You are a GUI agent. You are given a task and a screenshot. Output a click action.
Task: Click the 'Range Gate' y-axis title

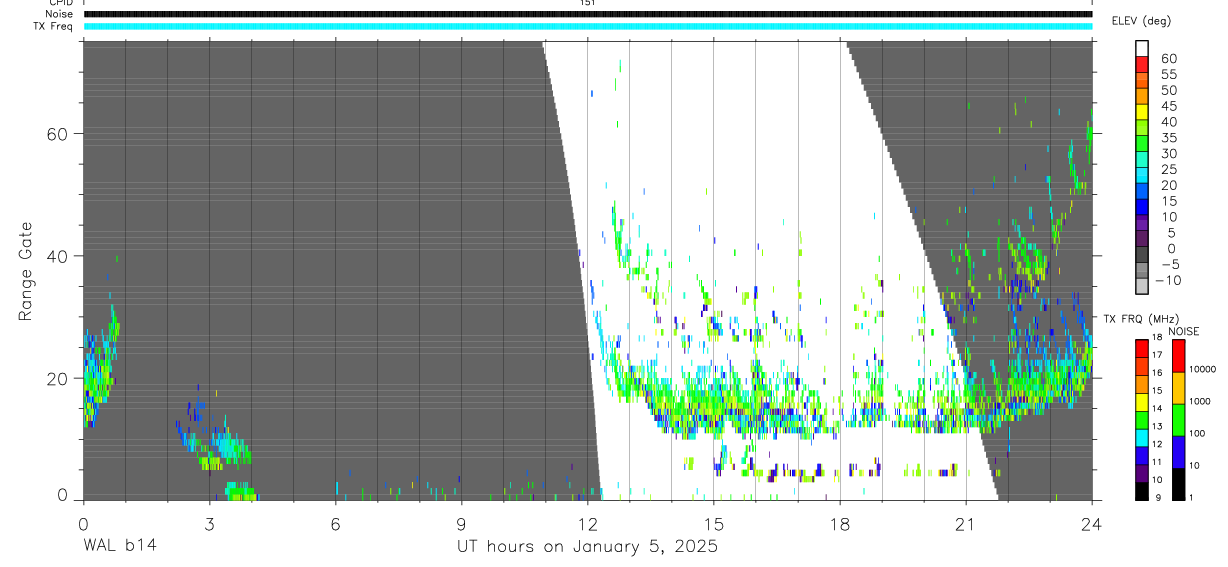click(27, 270)
